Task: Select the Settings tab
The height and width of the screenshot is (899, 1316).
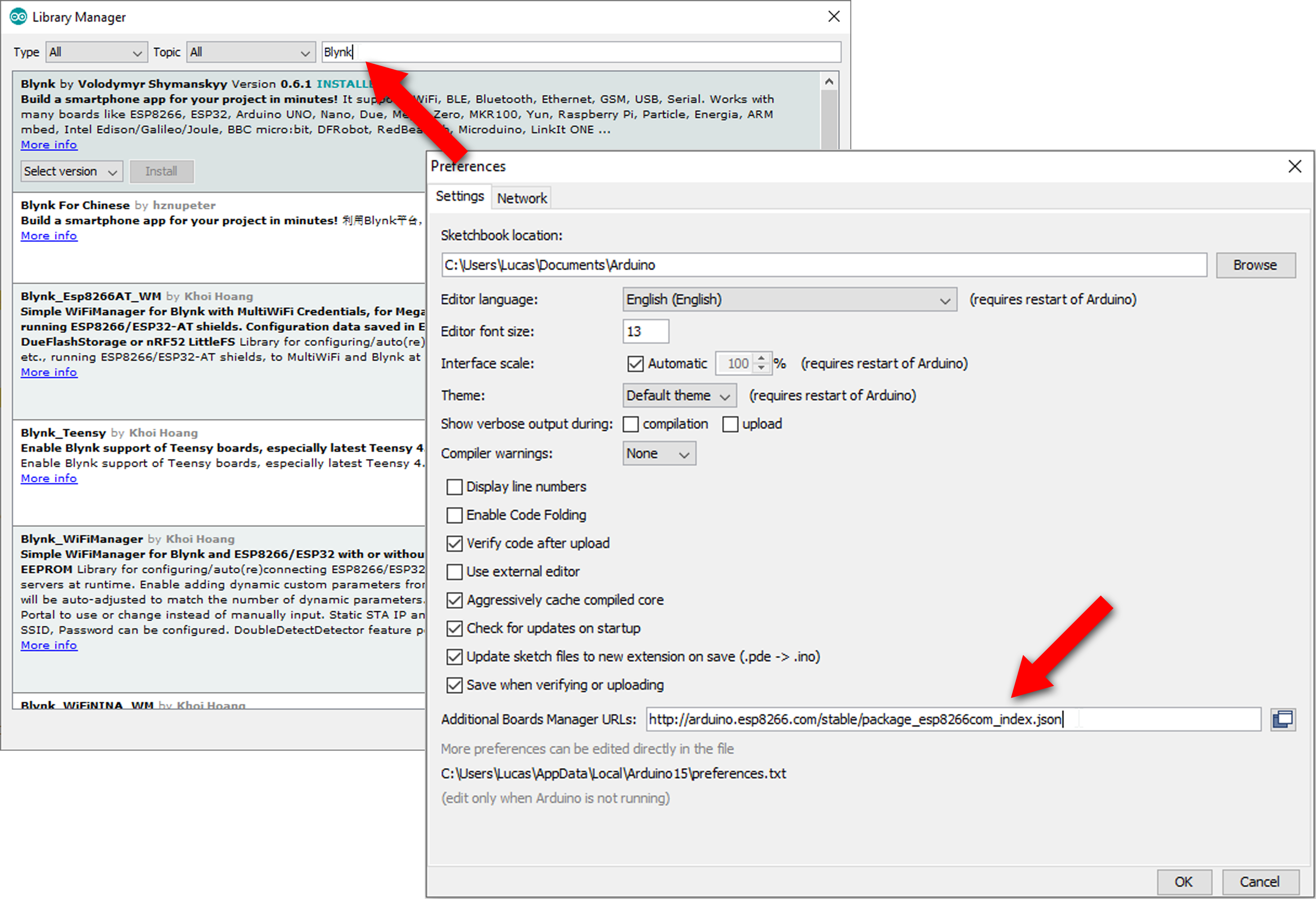Action: [x=459, y=196]
